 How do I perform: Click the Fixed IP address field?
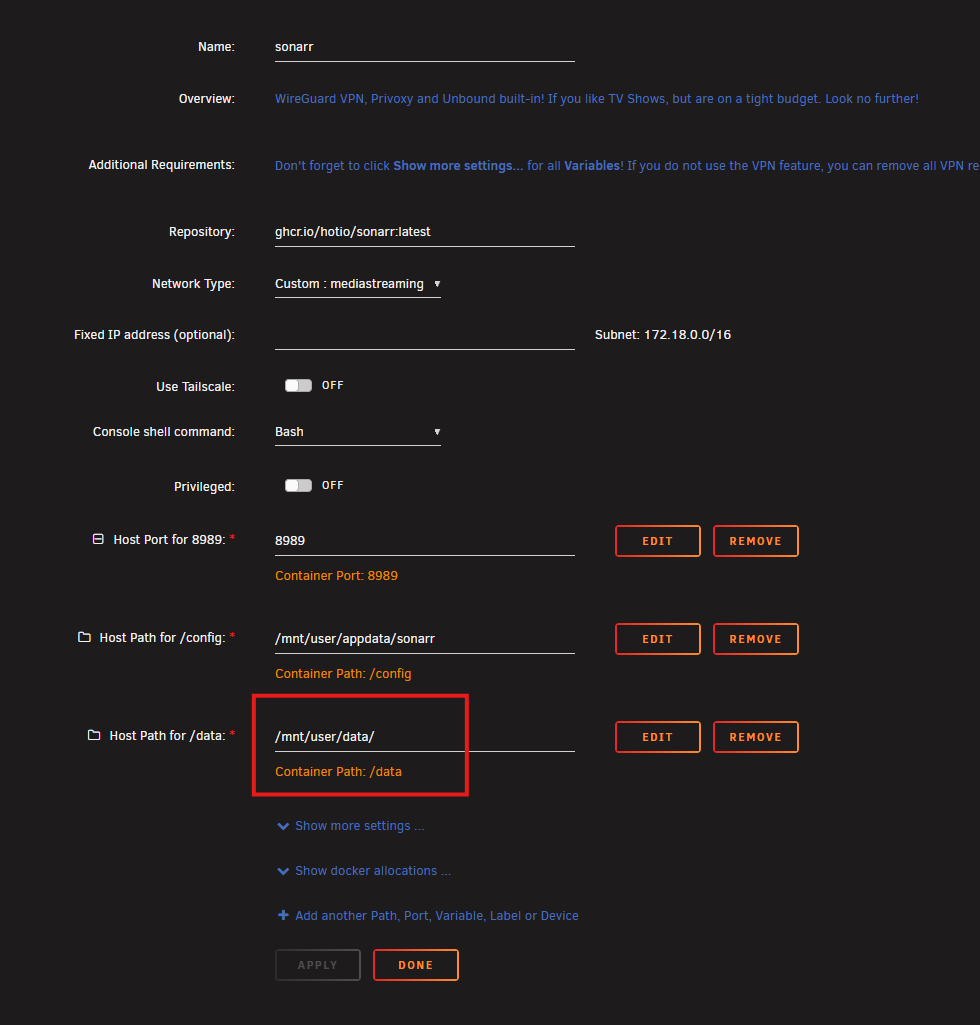pos(424,335)
